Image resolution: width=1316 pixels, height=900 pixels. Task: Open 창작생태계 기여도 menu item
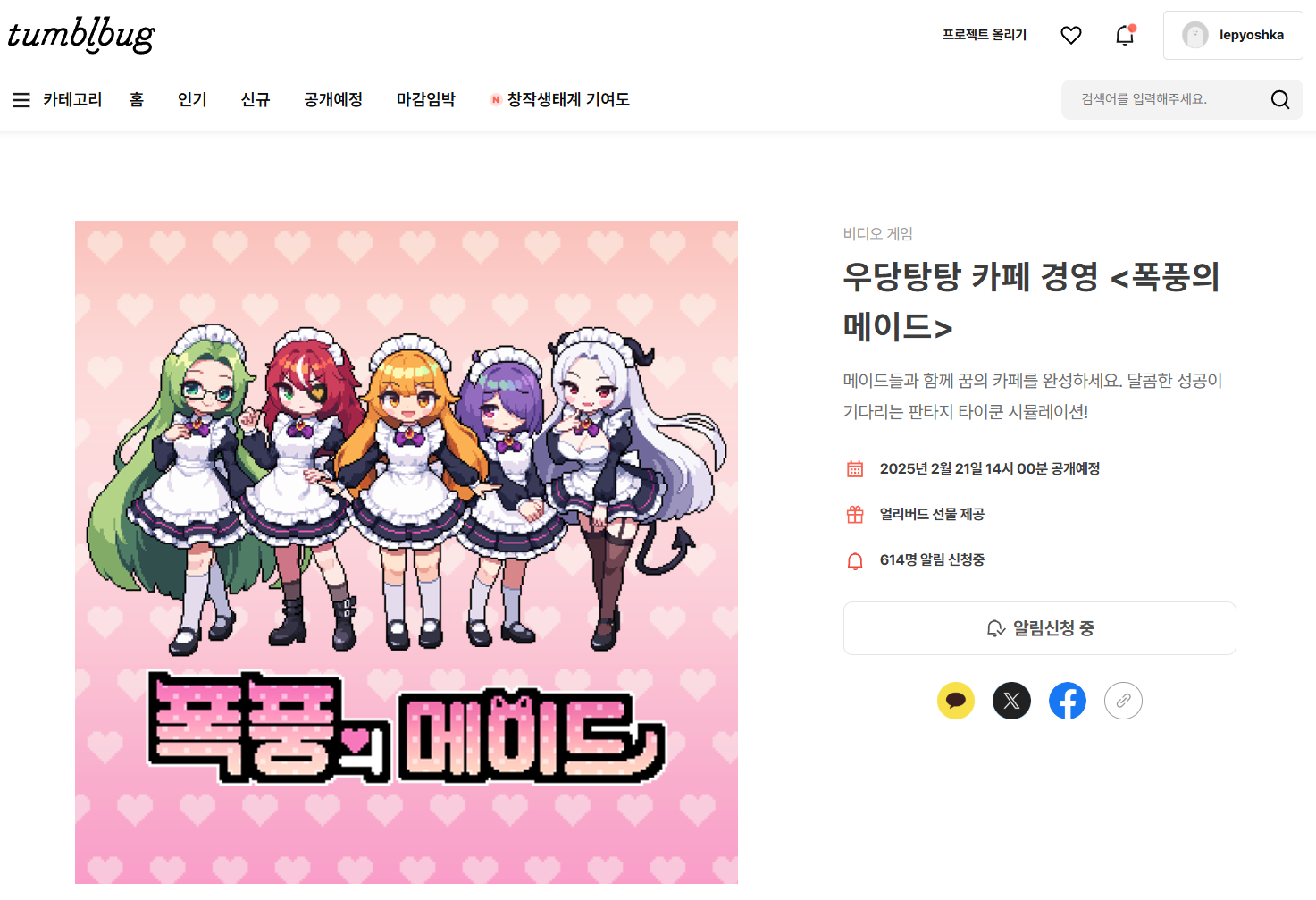[x=560, y=99]
